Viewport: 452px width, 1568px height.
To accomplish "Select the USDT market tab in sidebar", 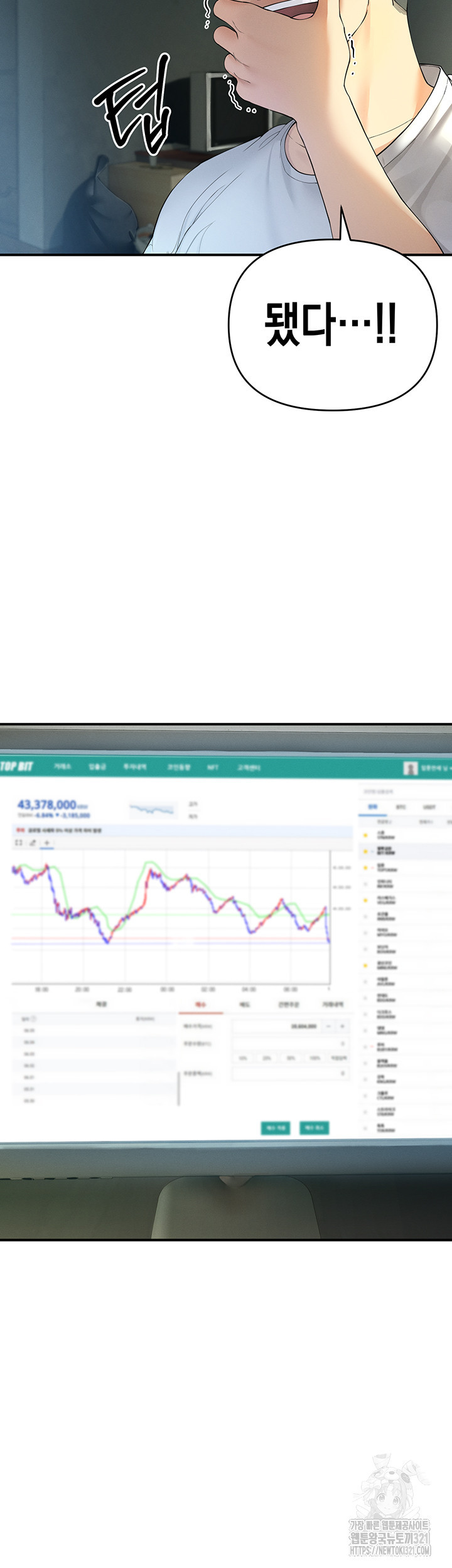I will click(x=429, y=807).
